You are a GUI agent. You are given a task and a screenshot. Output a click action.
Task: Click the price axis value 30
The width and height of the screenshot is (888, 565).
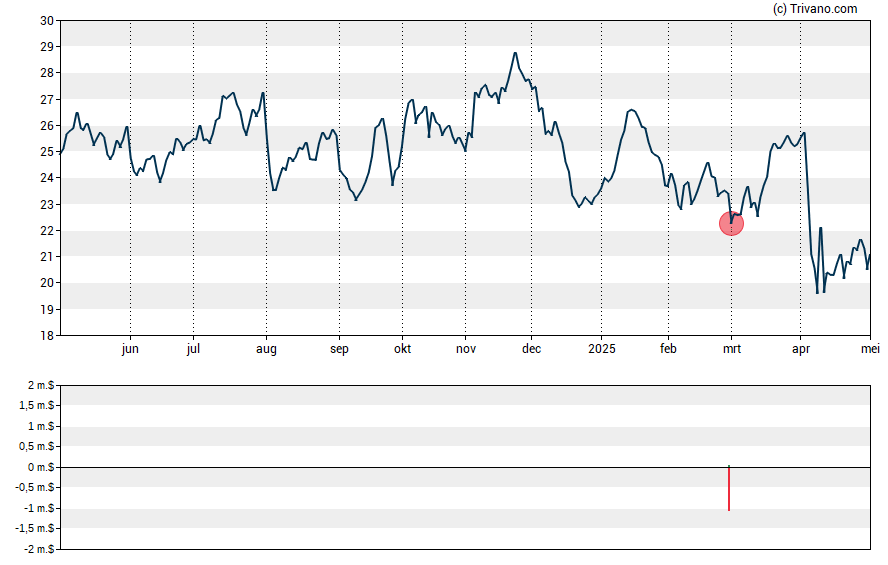tap(47, 21)
